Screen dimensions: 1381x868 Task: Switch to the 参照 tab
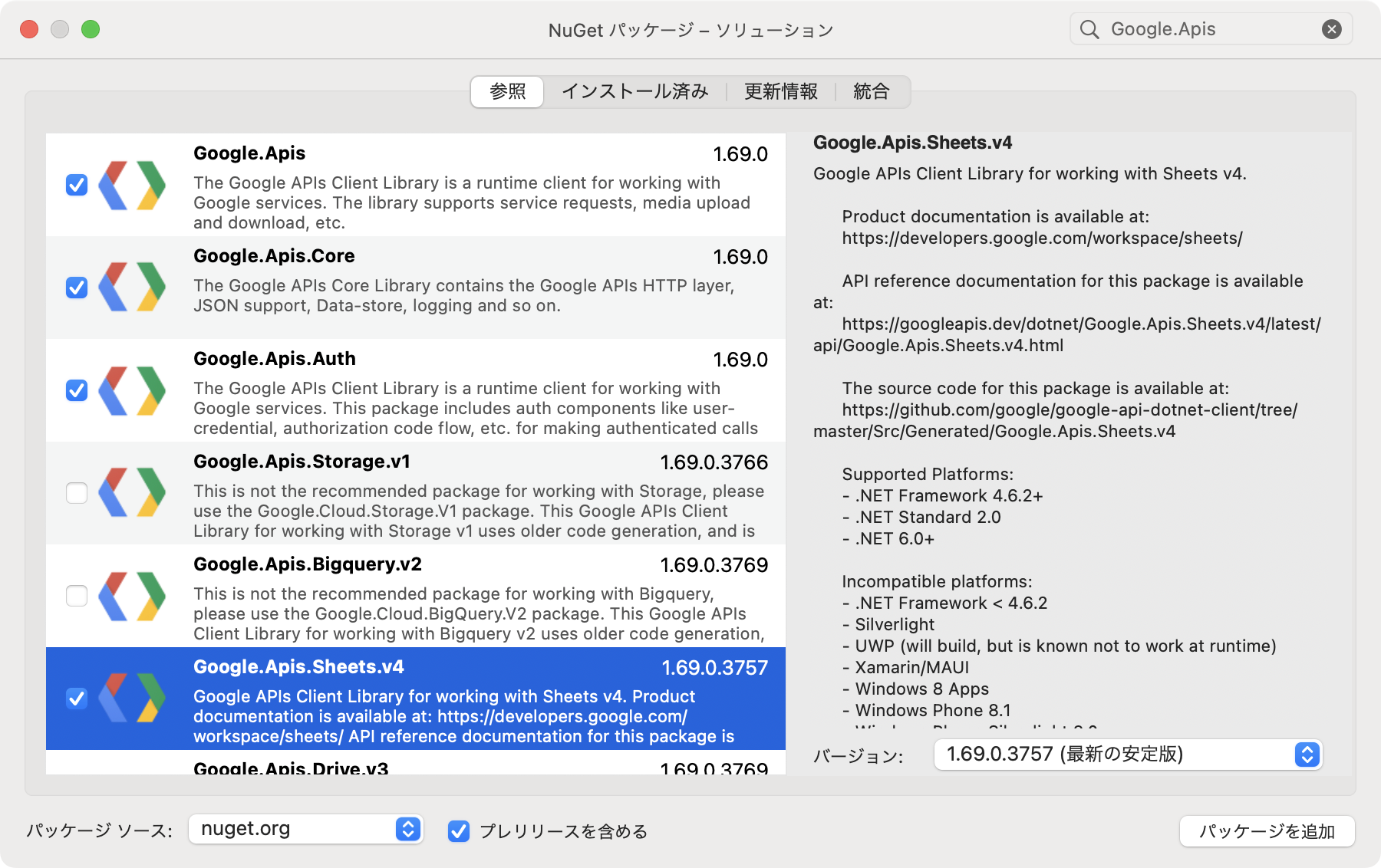507,92
